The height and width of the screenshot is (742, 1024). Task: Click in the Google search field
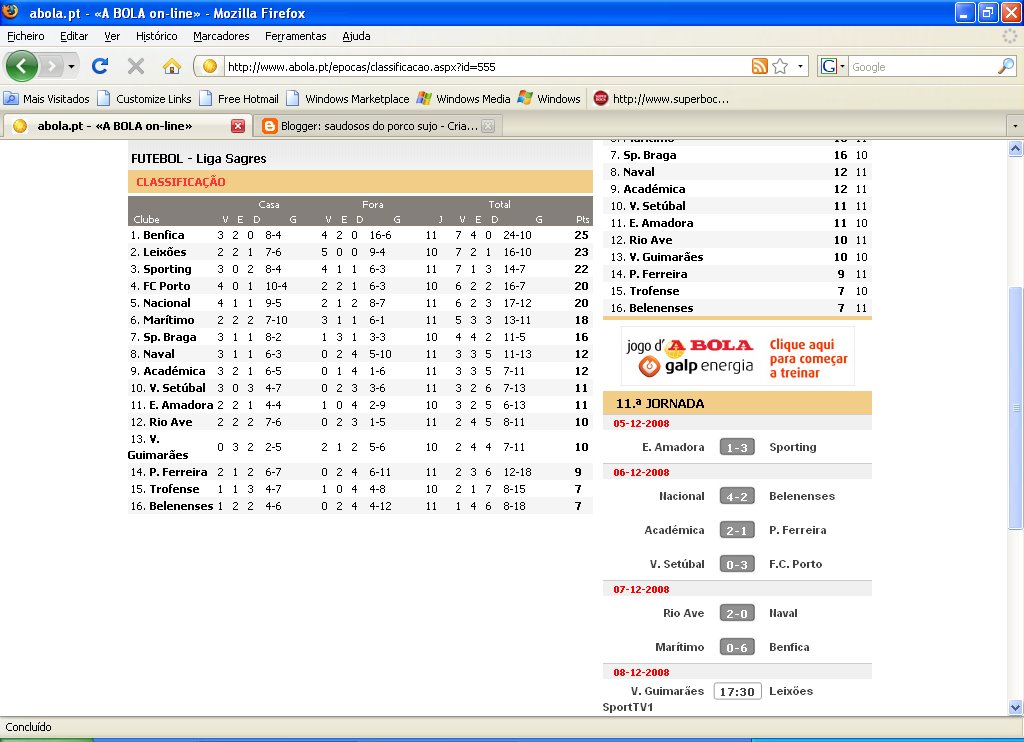(x=923, y=67)
